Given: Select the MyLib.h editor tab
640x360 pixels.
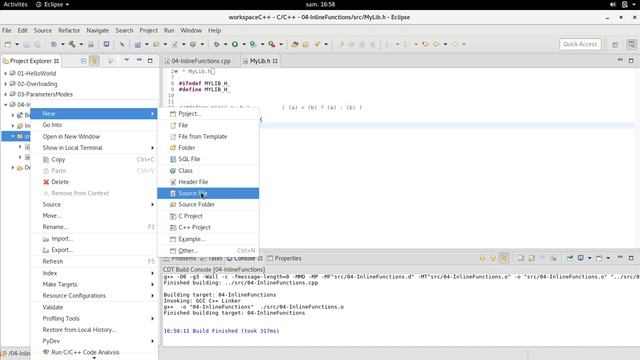Looking at the screenshot, I should pos(260,61).
